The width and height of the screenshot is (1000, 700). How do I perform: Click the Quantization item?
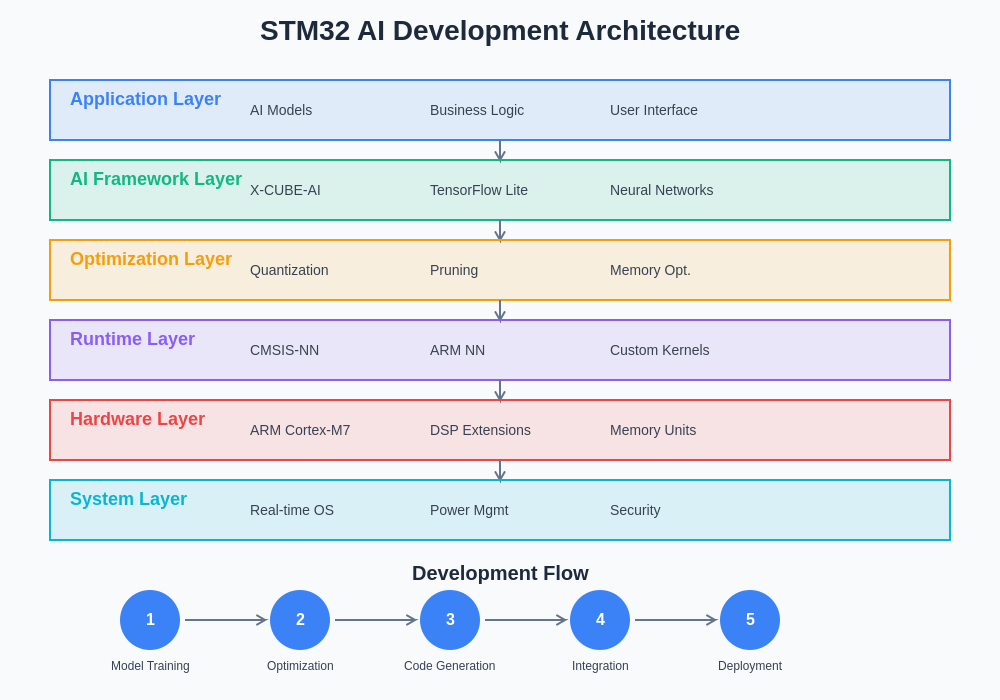pyautogui.click(x=289, y=270)
